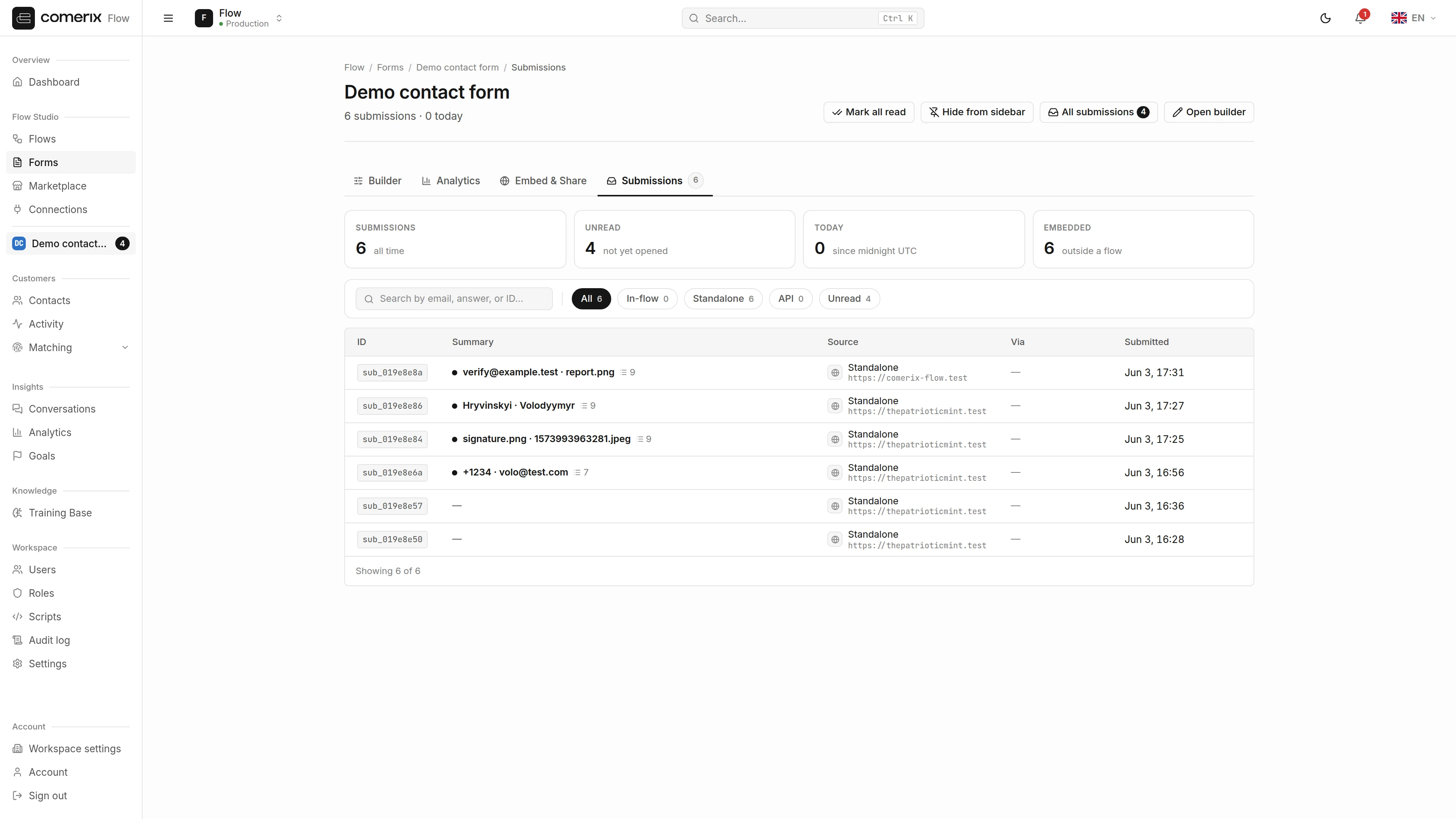Image resolution: width=1456 pixels, height=819 pixels.
Task: Open the Flow Production workspace switcher
Action: [239, 18]
